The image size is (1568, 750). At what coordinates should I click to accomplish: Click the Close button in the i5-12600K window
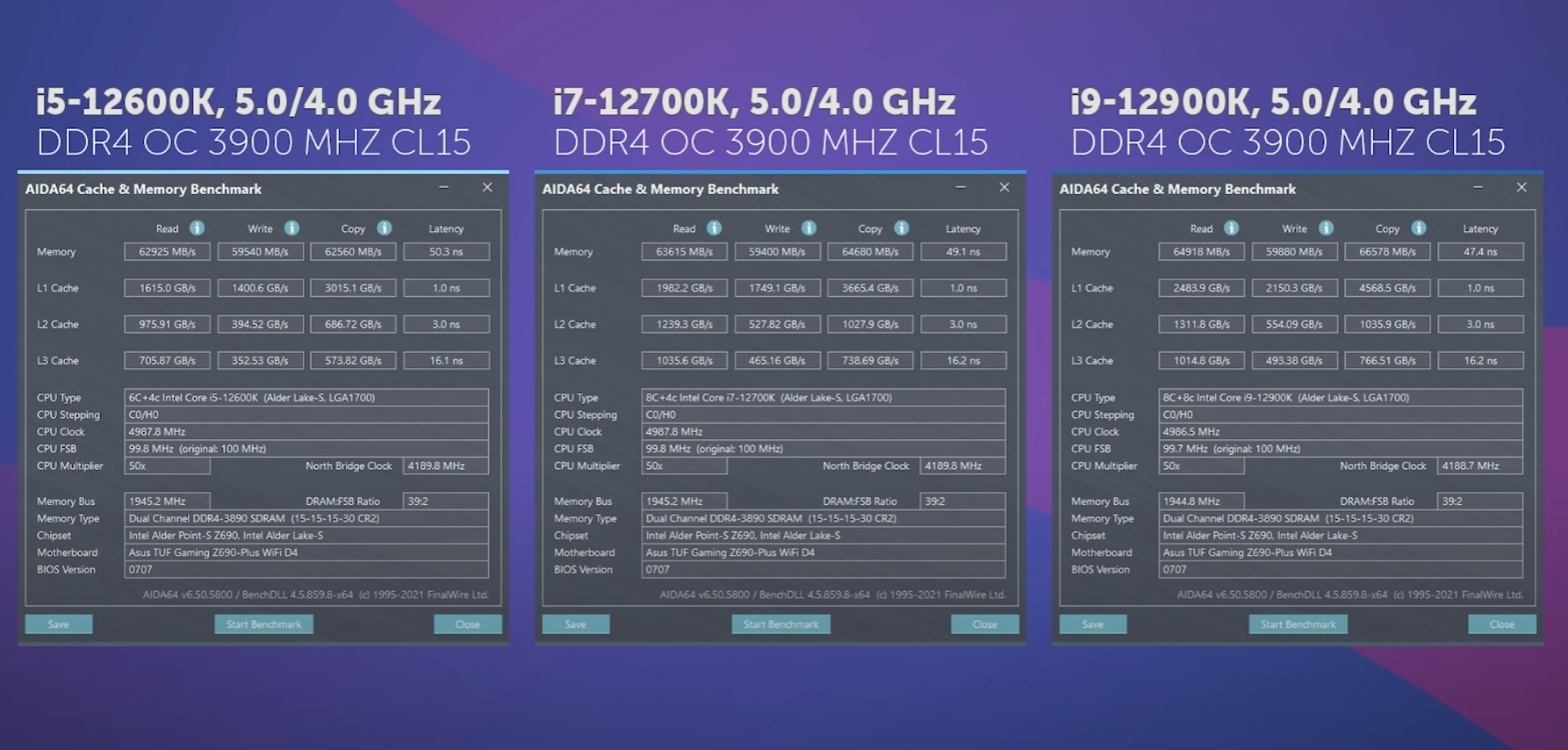468,624
